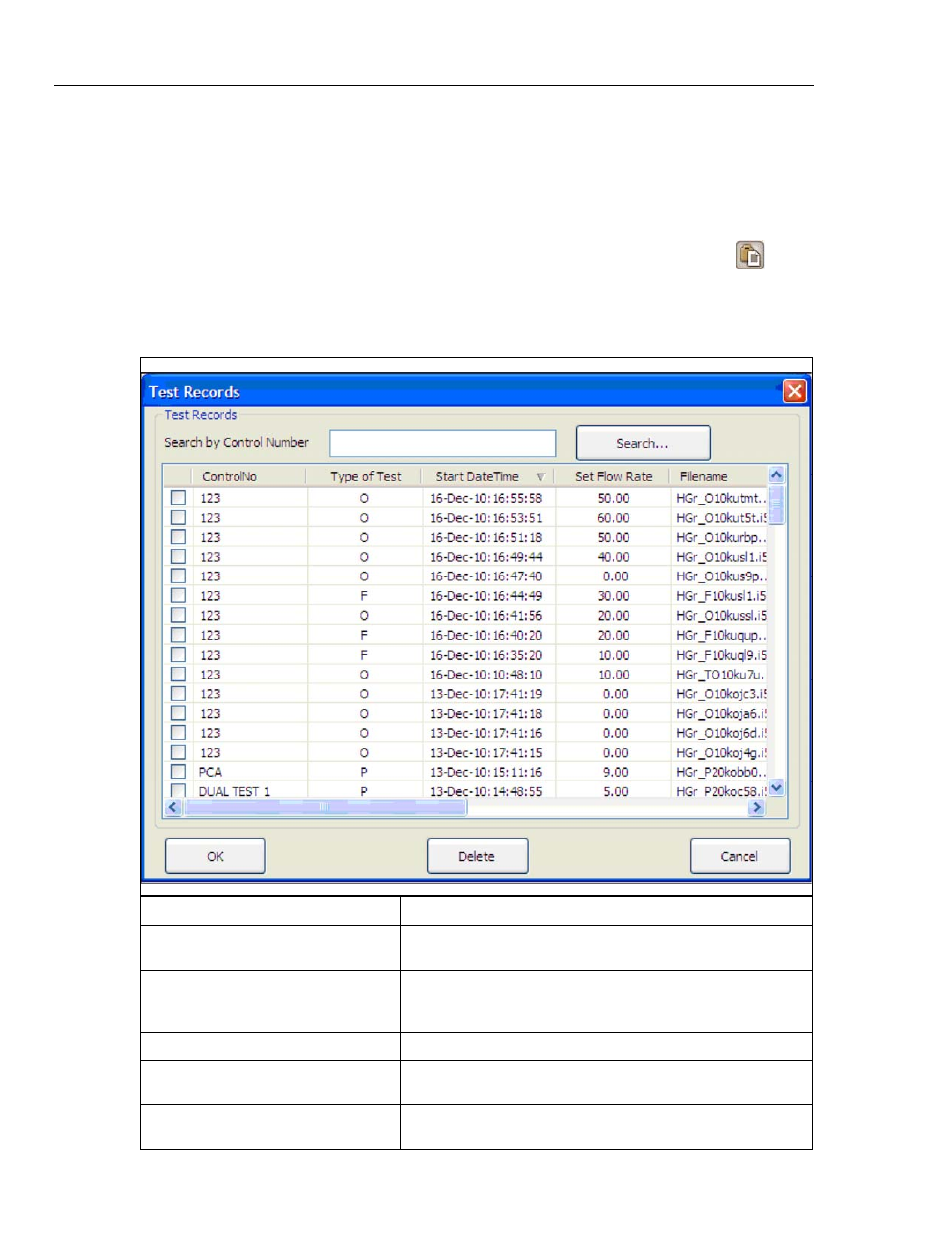Click the Delete button

point(477,856)
